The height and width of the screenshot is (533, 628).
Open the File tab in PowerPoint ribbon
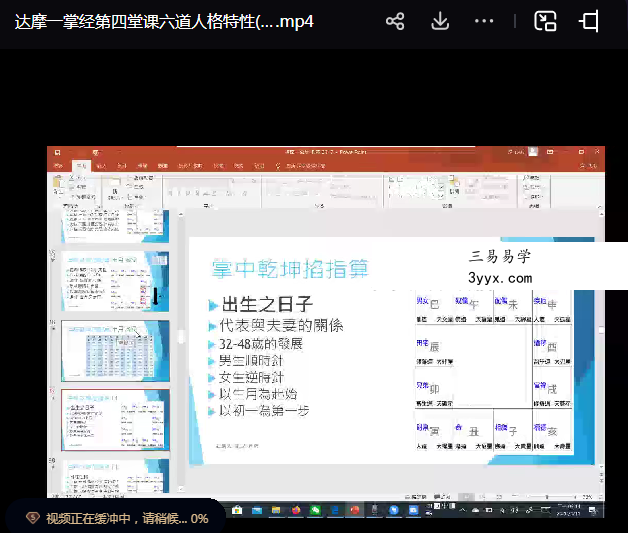pos(58,166)
